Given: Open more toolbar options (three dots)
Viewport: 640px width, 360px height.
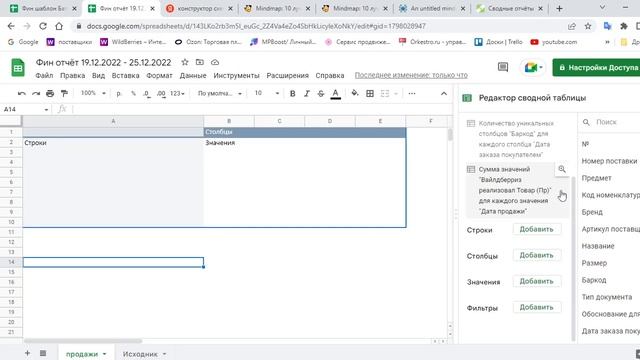Looking at the screenshot, I should (x=412, y=93).
